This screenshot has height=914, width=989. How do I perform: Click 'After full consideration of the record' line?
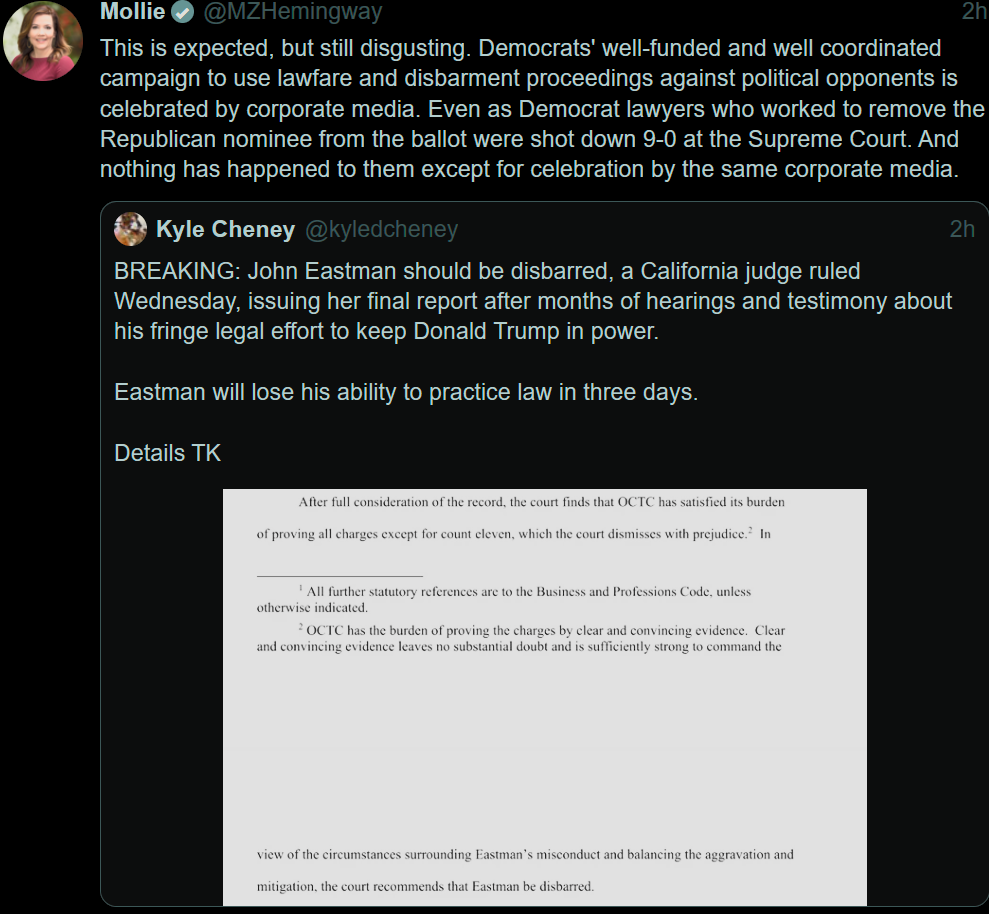(x=541, y=502)
